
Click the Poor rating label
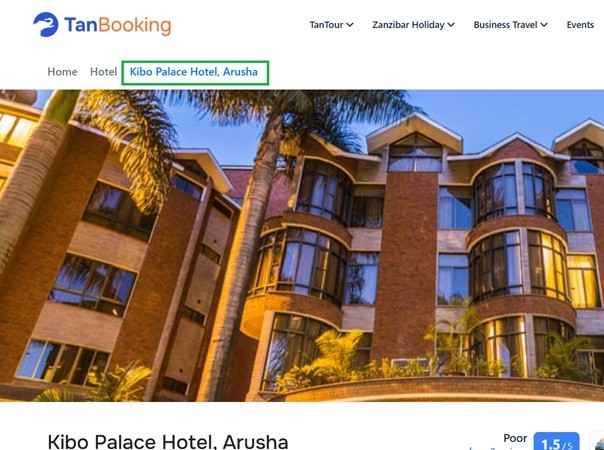point(515,438)
